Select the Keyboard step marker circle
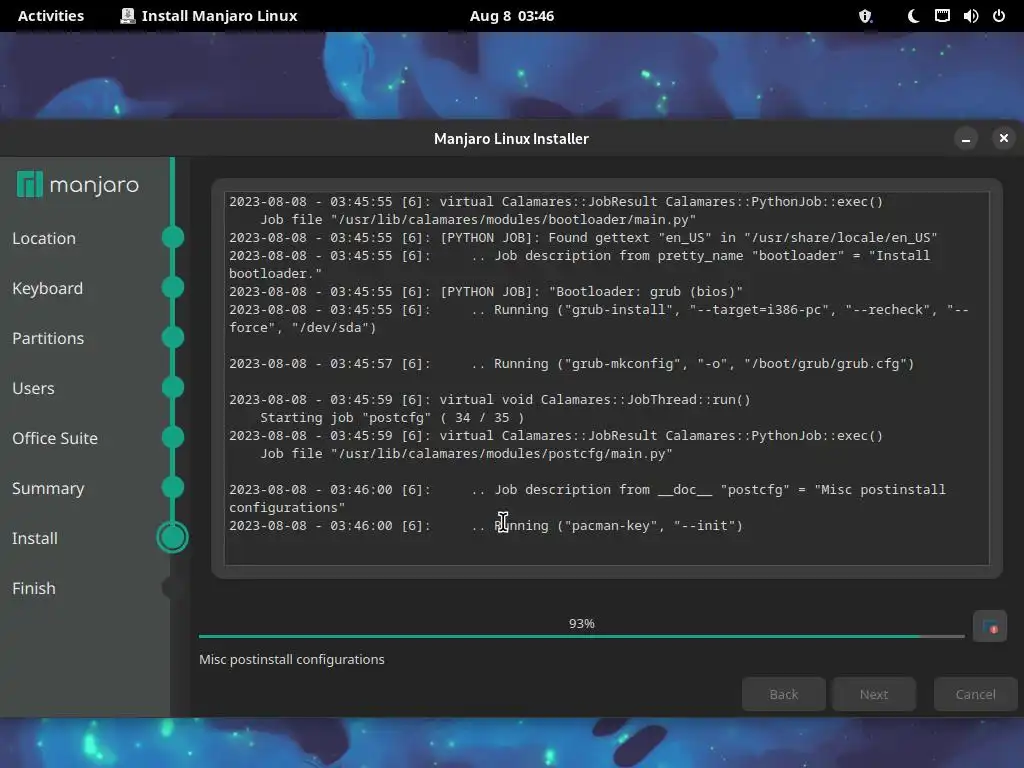Viewport: 1024px width, 768px height. [x=173, y=287]
